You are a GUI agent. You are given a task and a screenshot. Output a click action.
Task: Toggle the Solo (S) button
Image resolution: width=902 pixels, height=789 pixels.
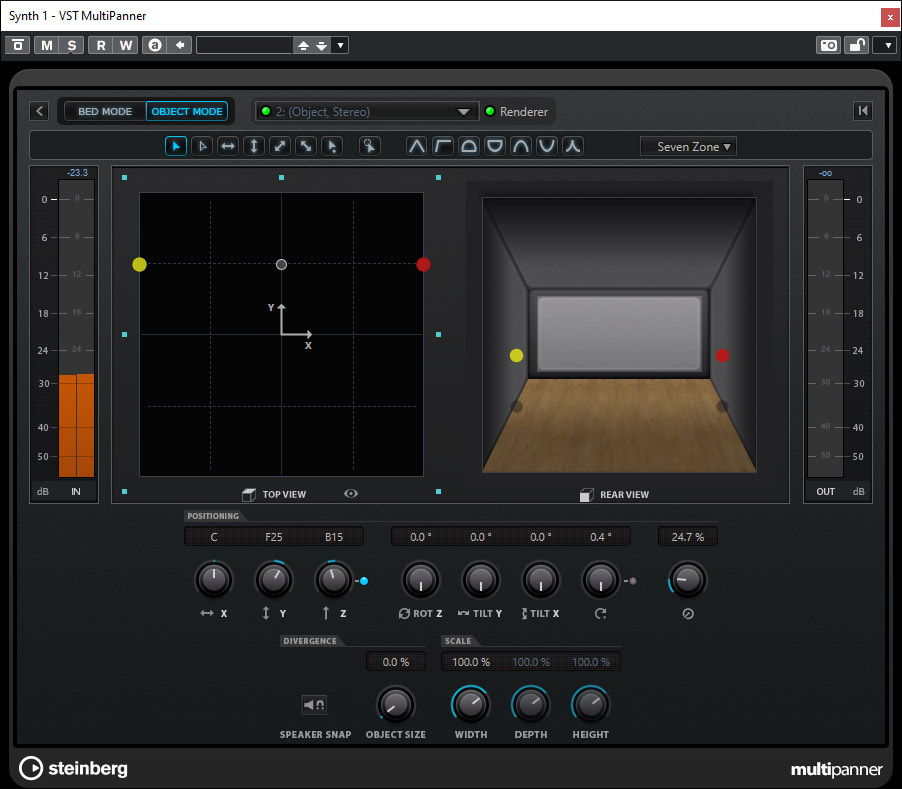71,45
